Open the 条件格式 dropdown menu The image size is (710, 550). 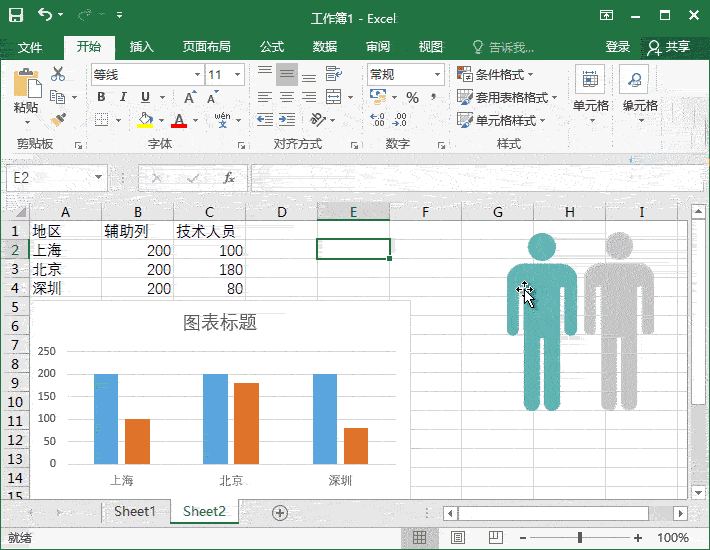point(495,75)
